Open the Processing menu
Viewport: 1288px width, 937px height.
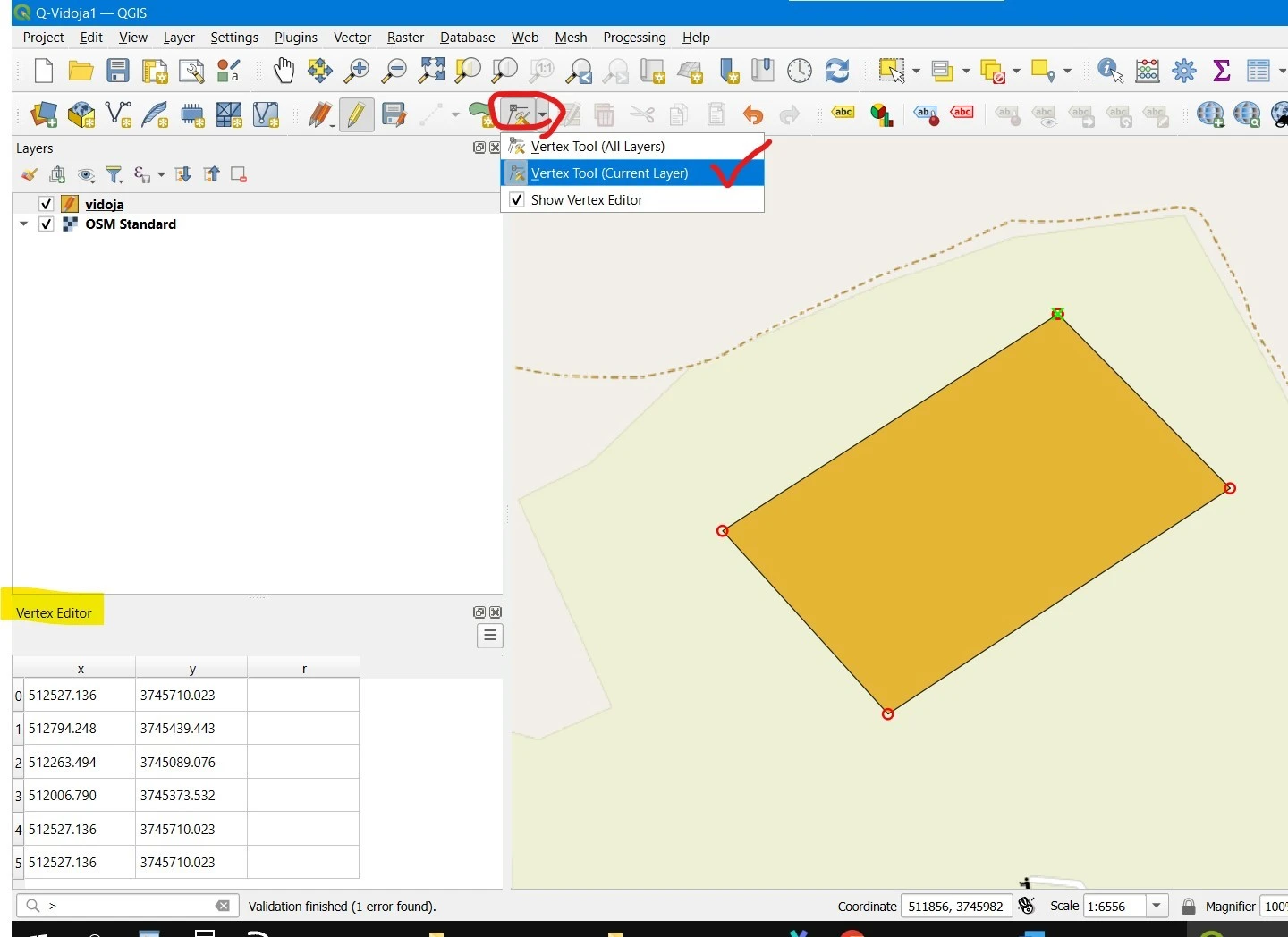tap(634, 38)
